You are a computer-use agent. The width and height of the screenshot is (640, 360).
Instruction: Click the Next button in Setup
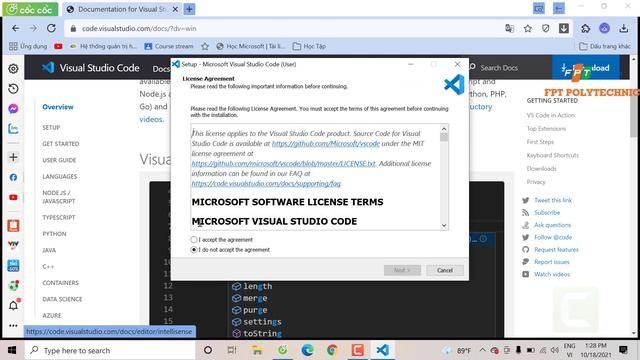402,270
